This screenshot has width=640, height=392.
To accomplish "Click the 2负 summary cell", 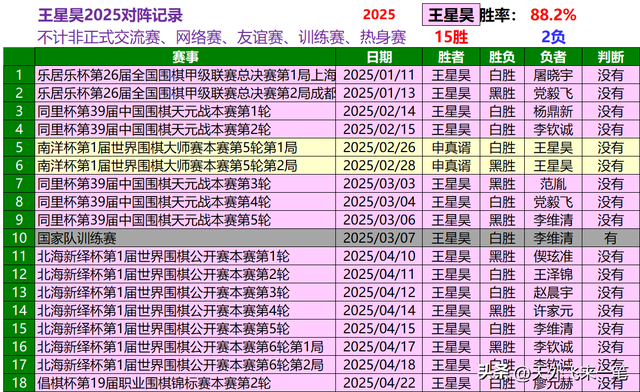I will tap(553, 37).
